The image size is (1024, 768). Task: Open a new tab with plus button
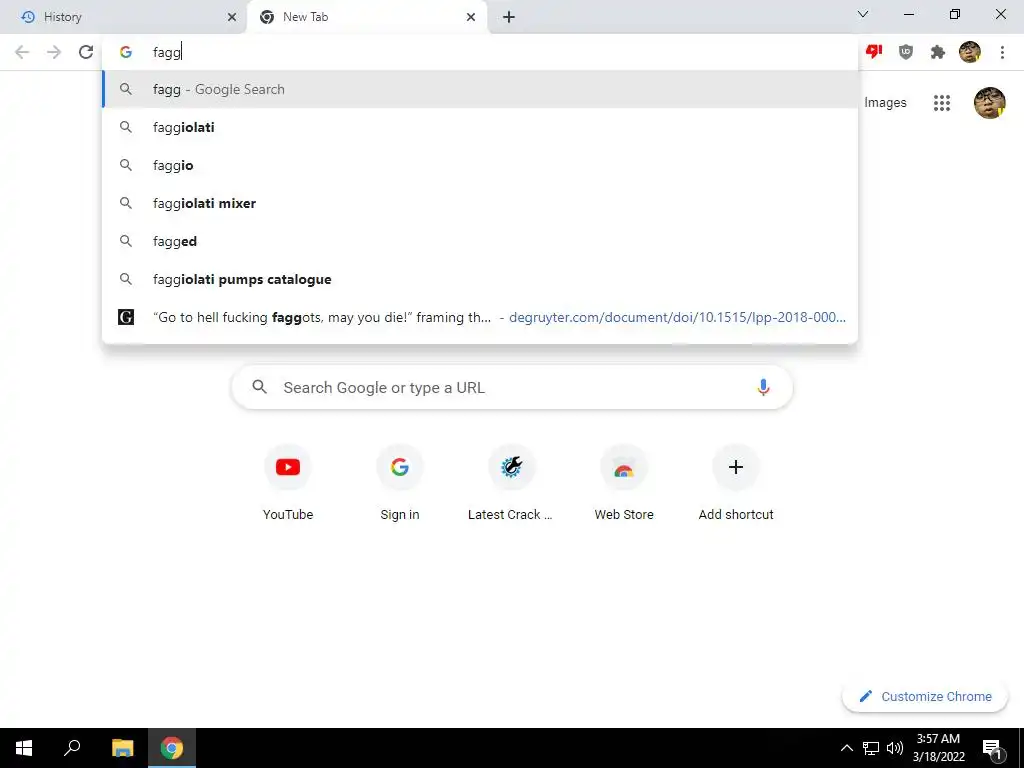pos(509,17)
